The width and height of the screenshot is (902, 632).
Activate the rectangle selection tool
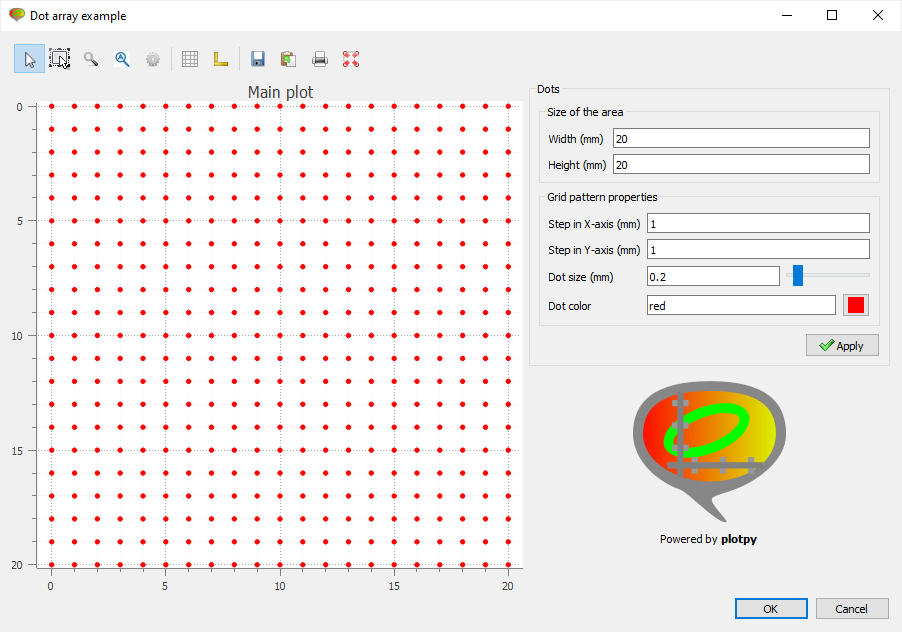click(60, 59)
